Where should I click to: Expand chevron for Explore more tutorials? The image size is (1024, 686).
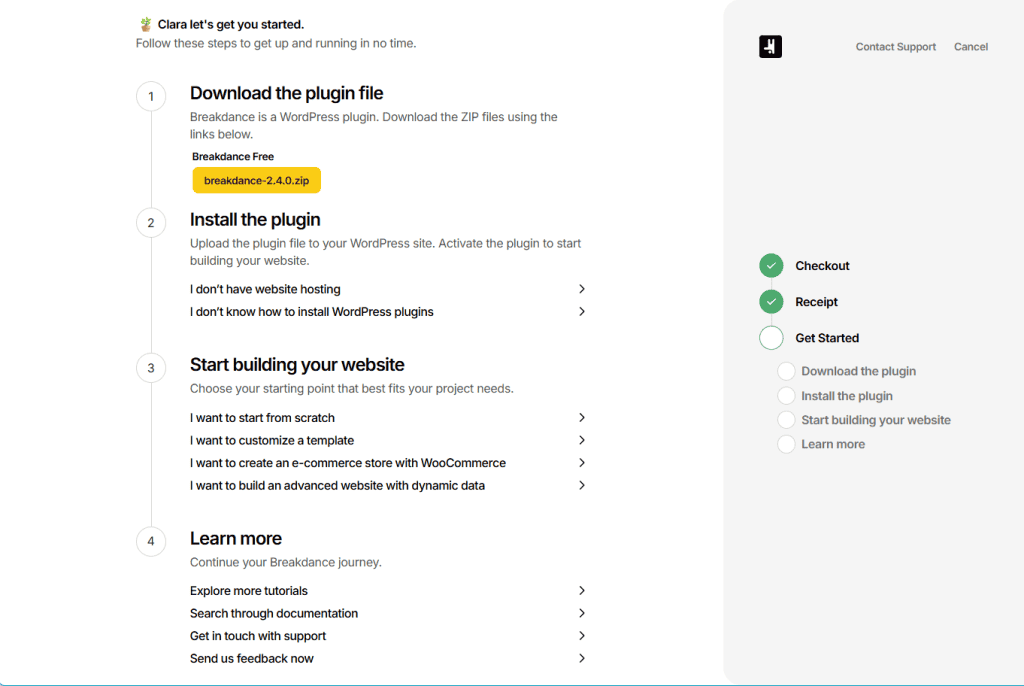[581, 591]
